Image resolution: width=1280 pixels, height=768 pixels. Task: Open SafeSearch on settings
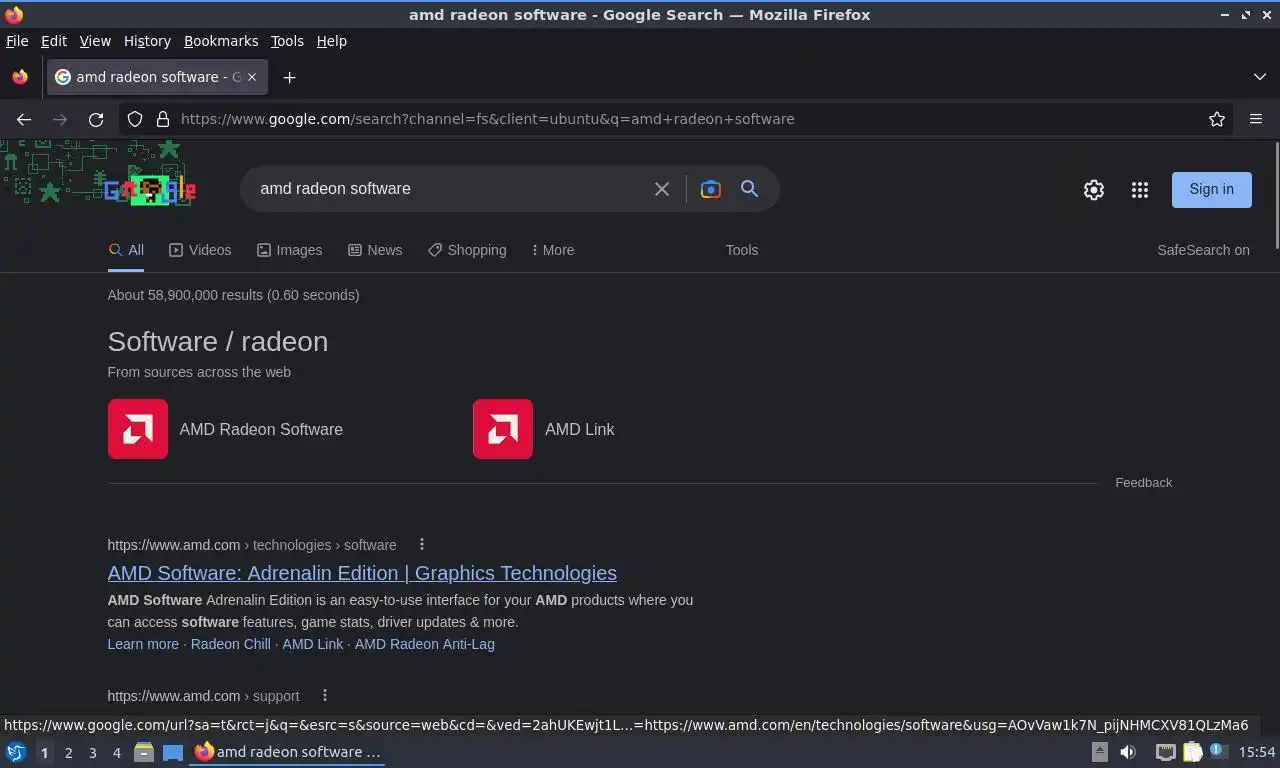pyautogui.click(x=1203, y=250)
